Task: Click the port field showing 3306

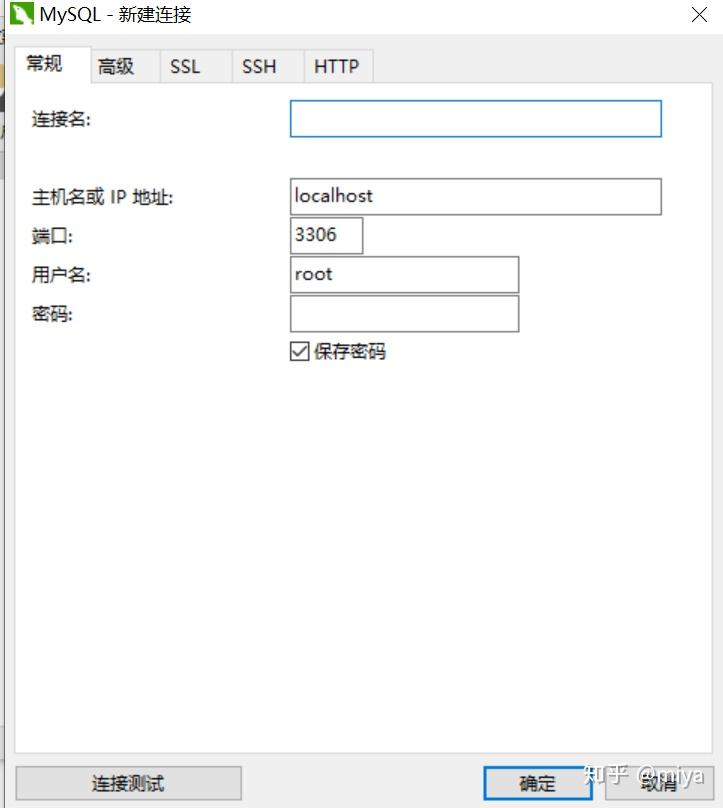Action: pyautogui.click(x=326, y=235)
